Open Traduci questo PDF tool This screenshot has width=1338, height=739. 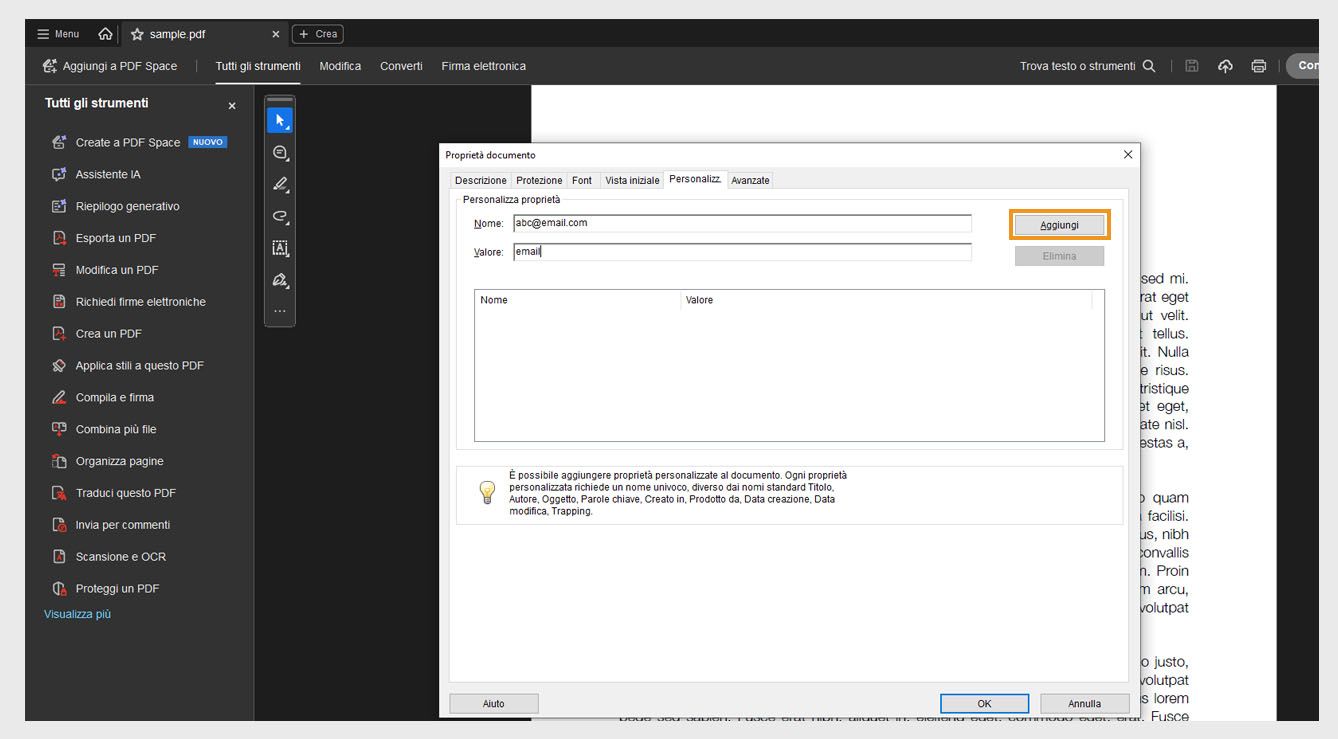(x=113, y=493)
